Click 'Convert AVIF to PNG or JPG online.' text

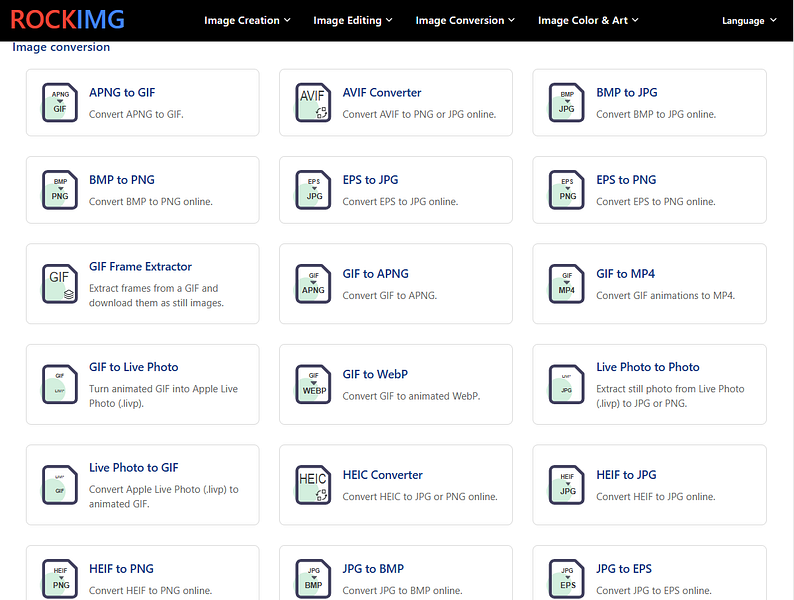click(x=419, y=114)
